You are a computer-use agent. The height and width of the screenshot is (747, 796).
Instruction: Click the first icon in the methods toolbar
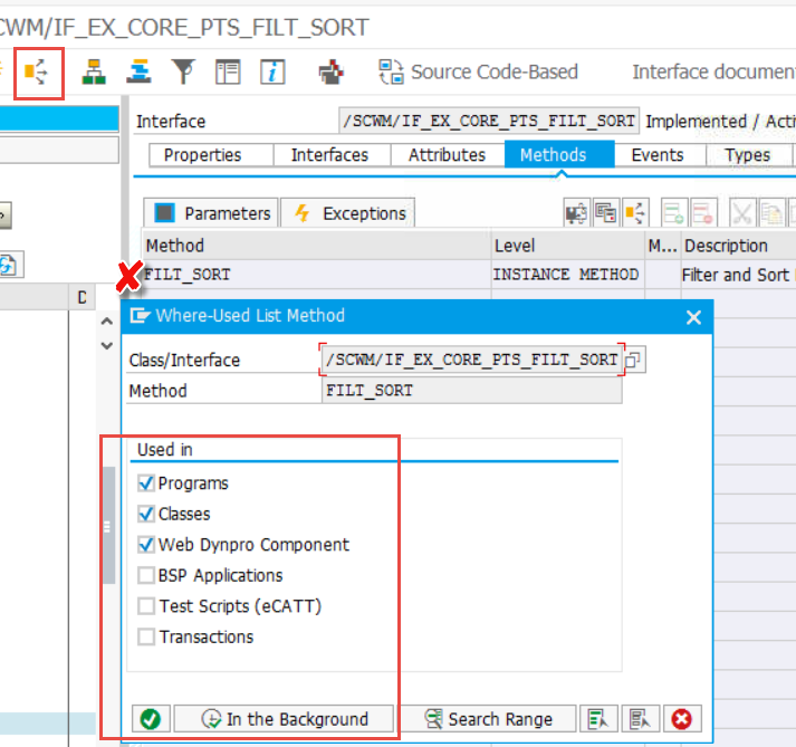[x=577, y=212]
